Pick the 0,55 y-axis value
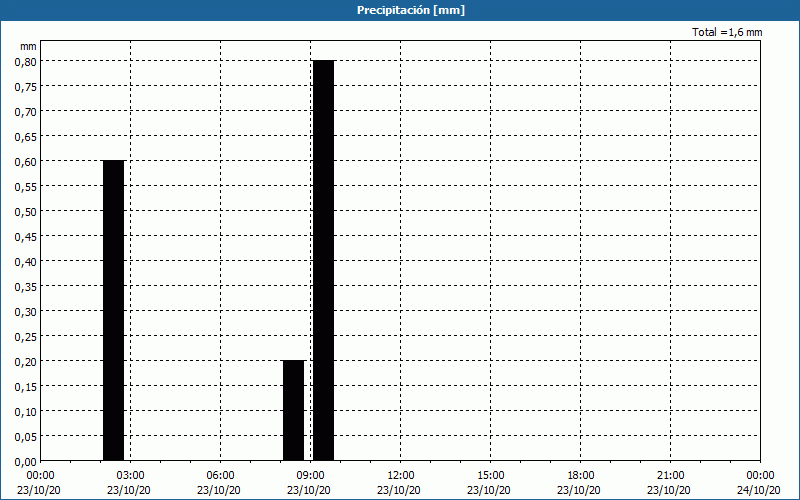The height and width of the screenshot is (500, 800). [26, 187]
